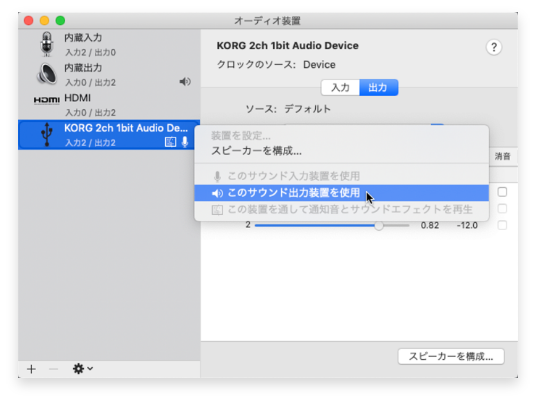Close the オーディオ装置 window

coord(29,21)
